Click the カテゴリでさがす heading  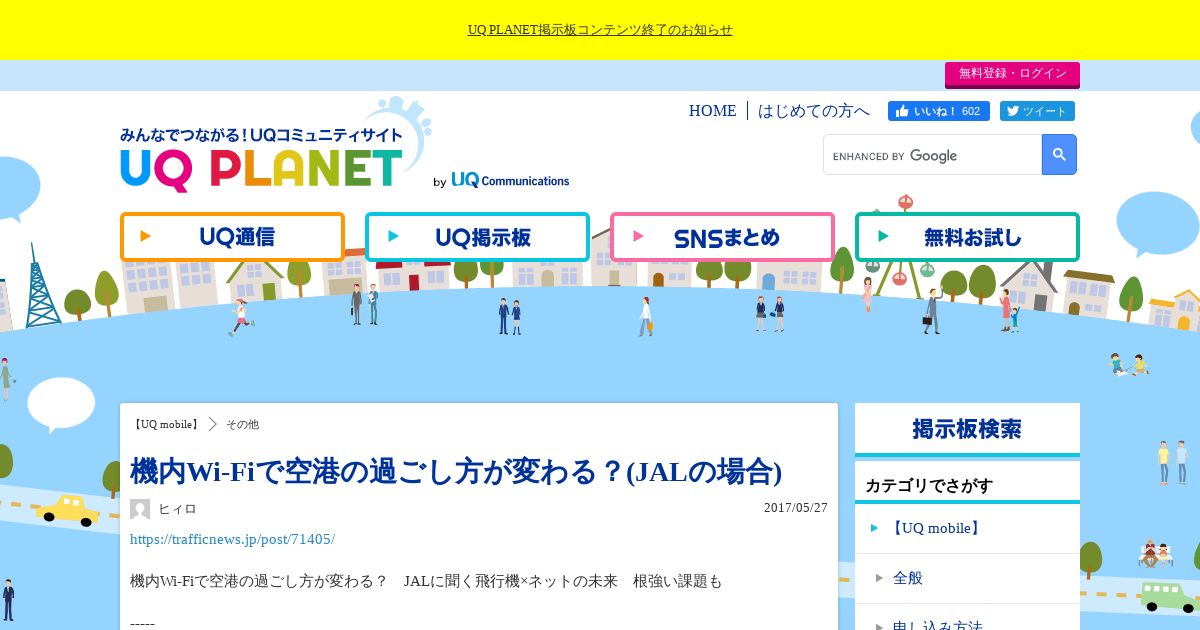coord(929,486)
